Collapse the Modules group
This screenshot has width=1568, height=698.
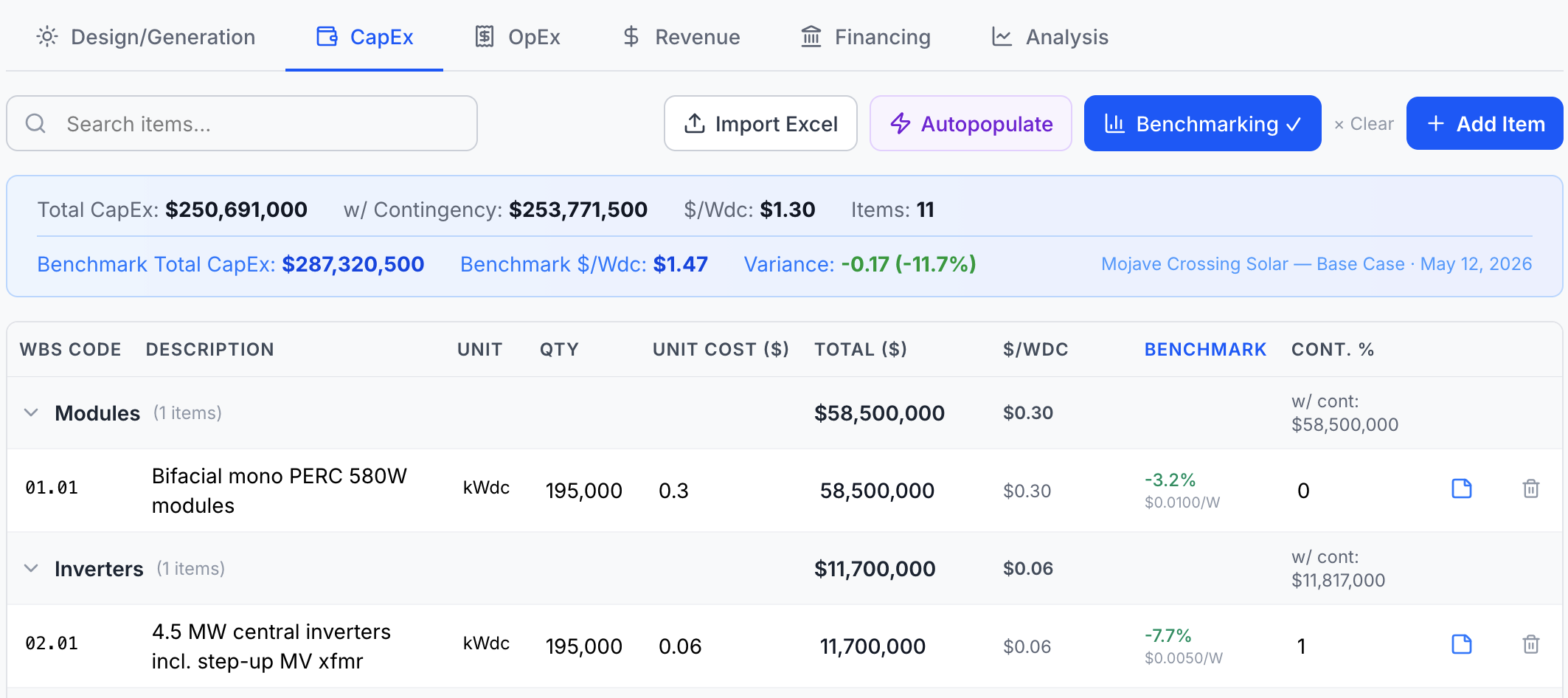pos(31,412)
